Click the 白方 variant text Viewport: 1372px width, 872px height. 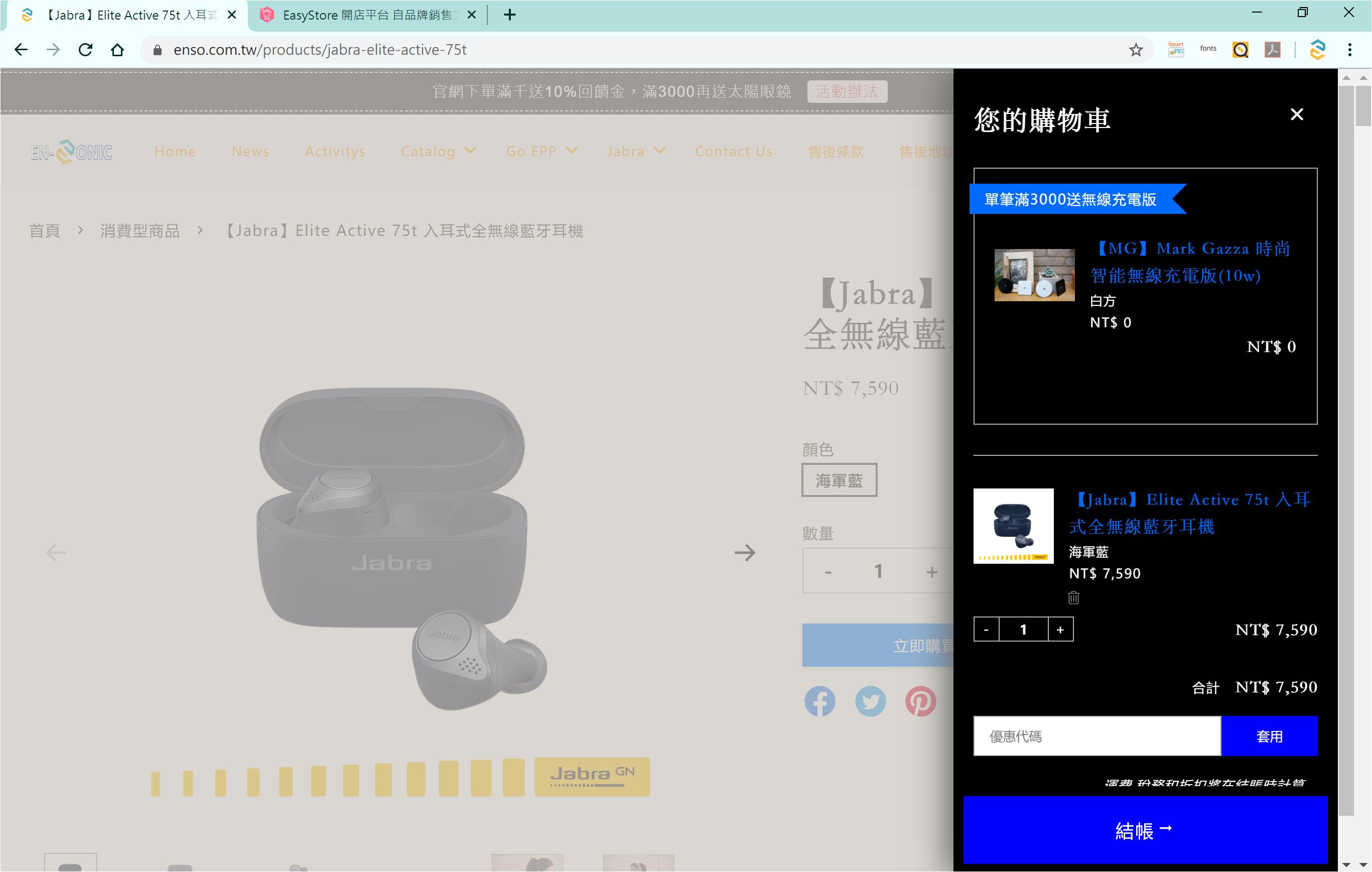tap(1103, 301)
